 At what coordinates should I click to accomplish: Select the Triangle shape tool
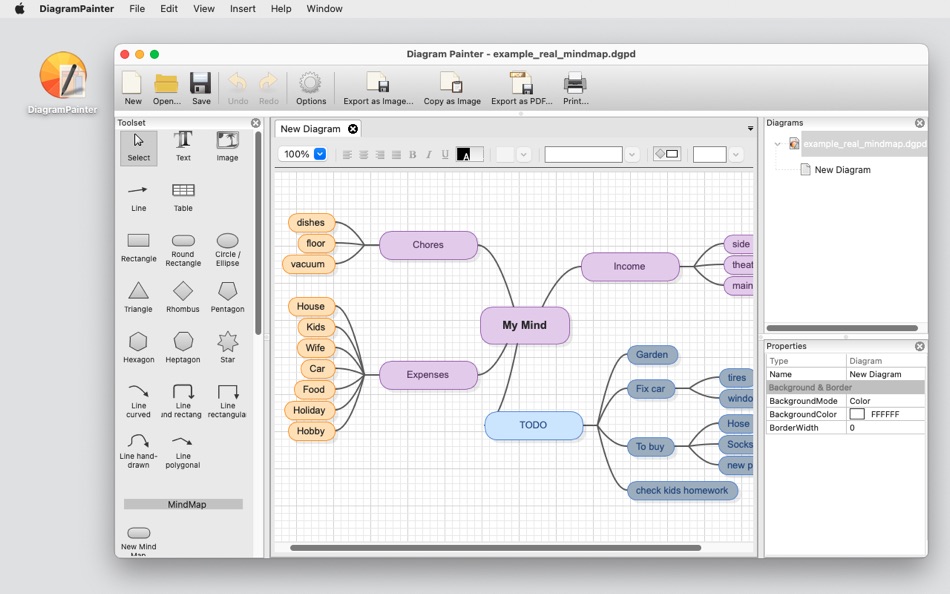click(139, 298)
